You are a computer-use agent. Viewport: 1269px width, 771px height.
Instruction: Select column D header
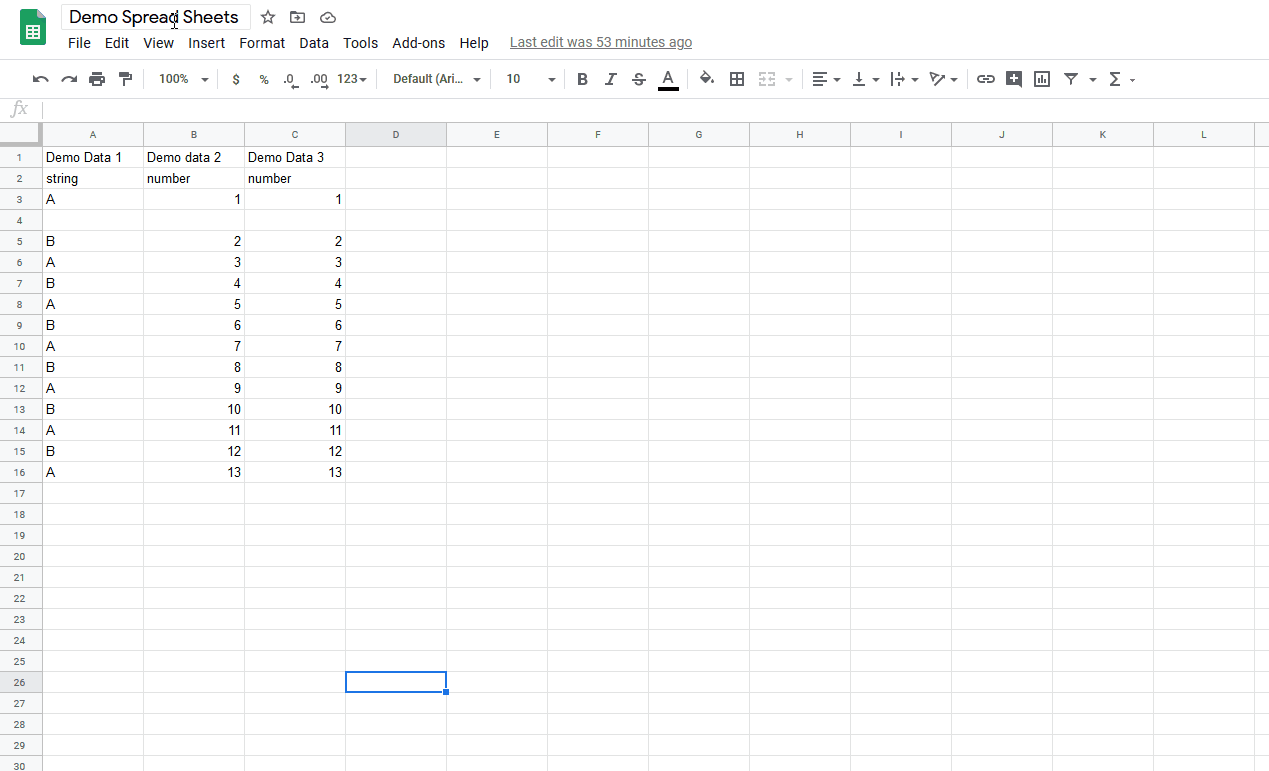click(396, 134)
